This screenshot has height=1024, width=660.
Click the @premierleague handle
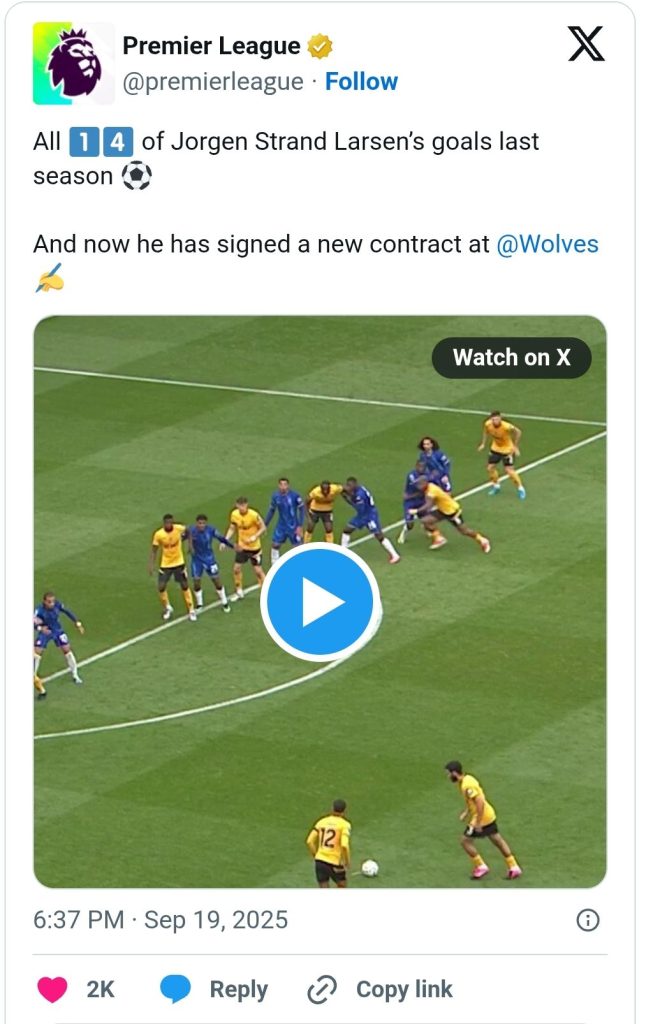point(212,82)
